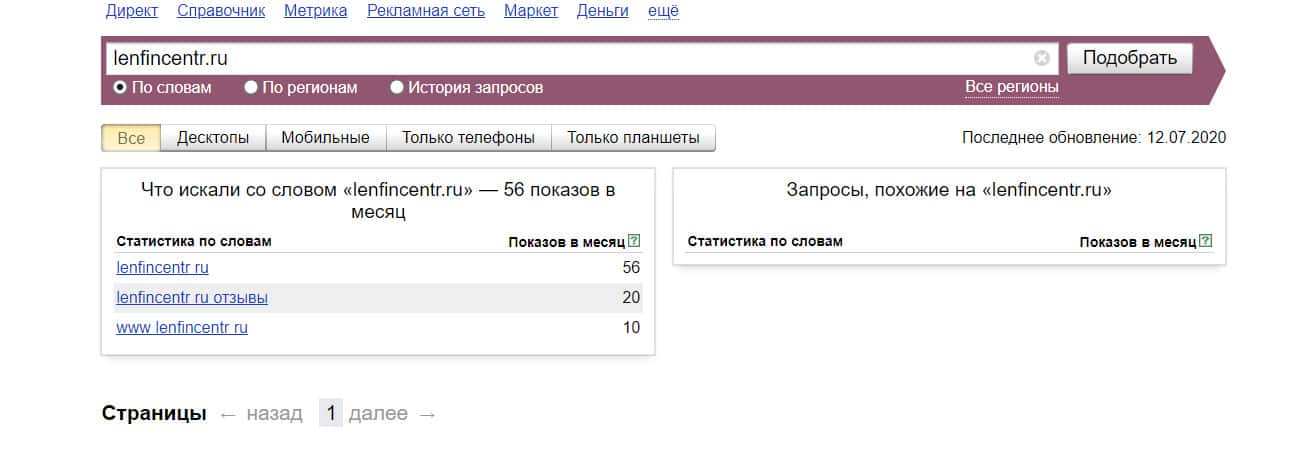Switch to the "Мобильные" device tab
Viewport: 1298px width, 457px height.
[x=325, y=138]
